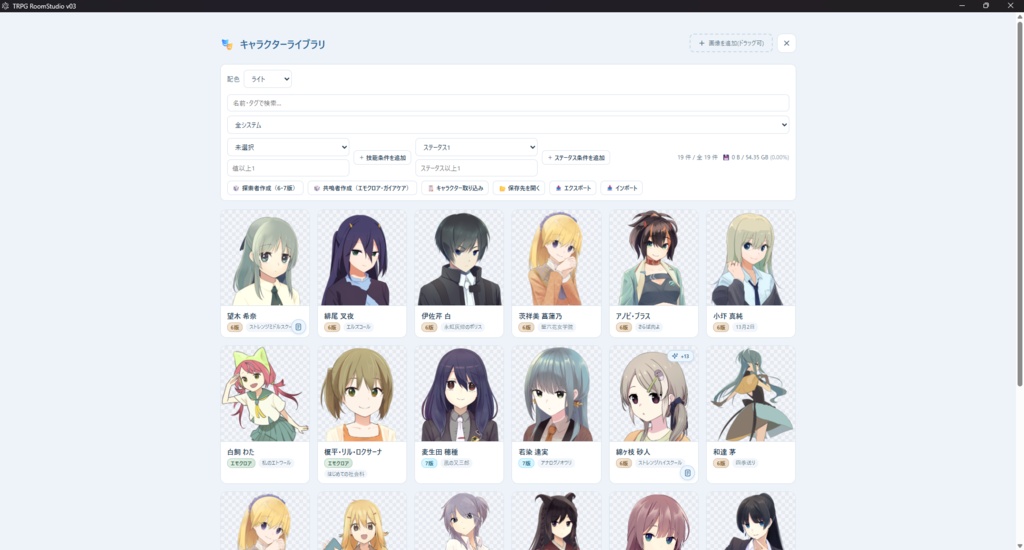Open the 配色 color scheme dropdown
Image resolution: width=1024 pixels, height=550 pixels.
click(268, 79)
